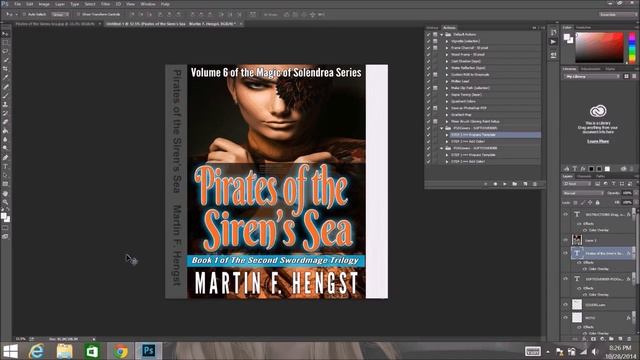The width and height of the screenshot is (640, 360).
Task: Expand first STEP 2 Add Color action
Action: [x=447, y=142]
